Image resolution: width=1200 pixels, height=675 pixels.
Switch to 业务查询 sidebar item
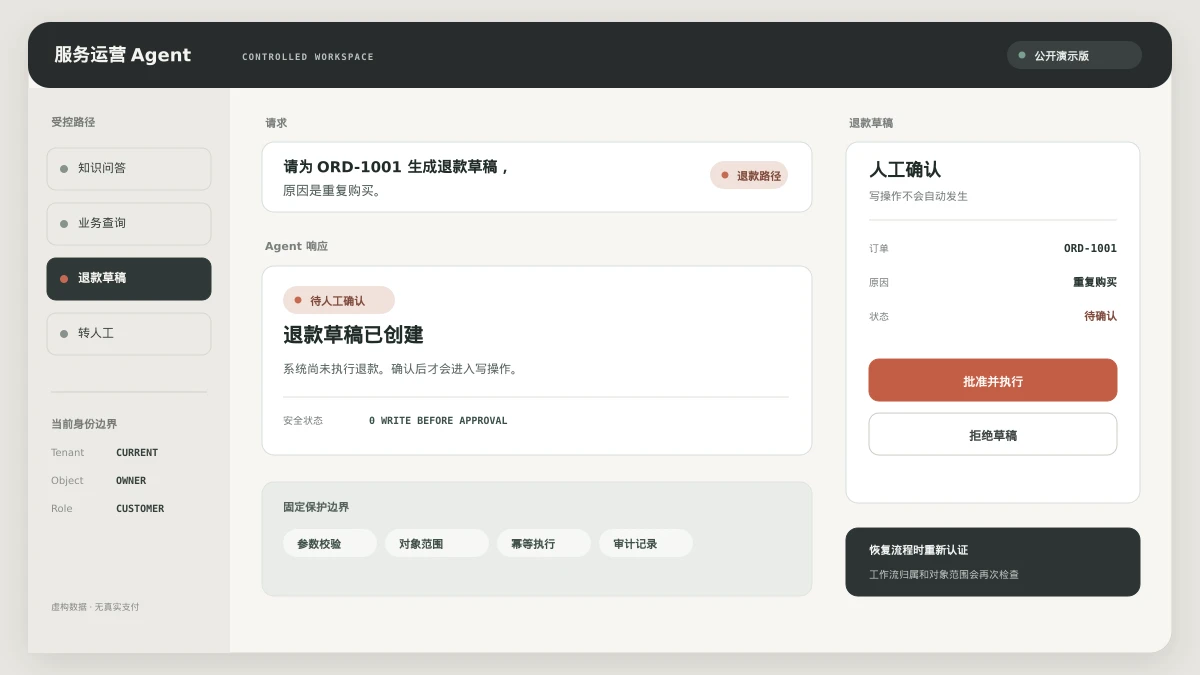pyautogui.click(x=129, y=224)
